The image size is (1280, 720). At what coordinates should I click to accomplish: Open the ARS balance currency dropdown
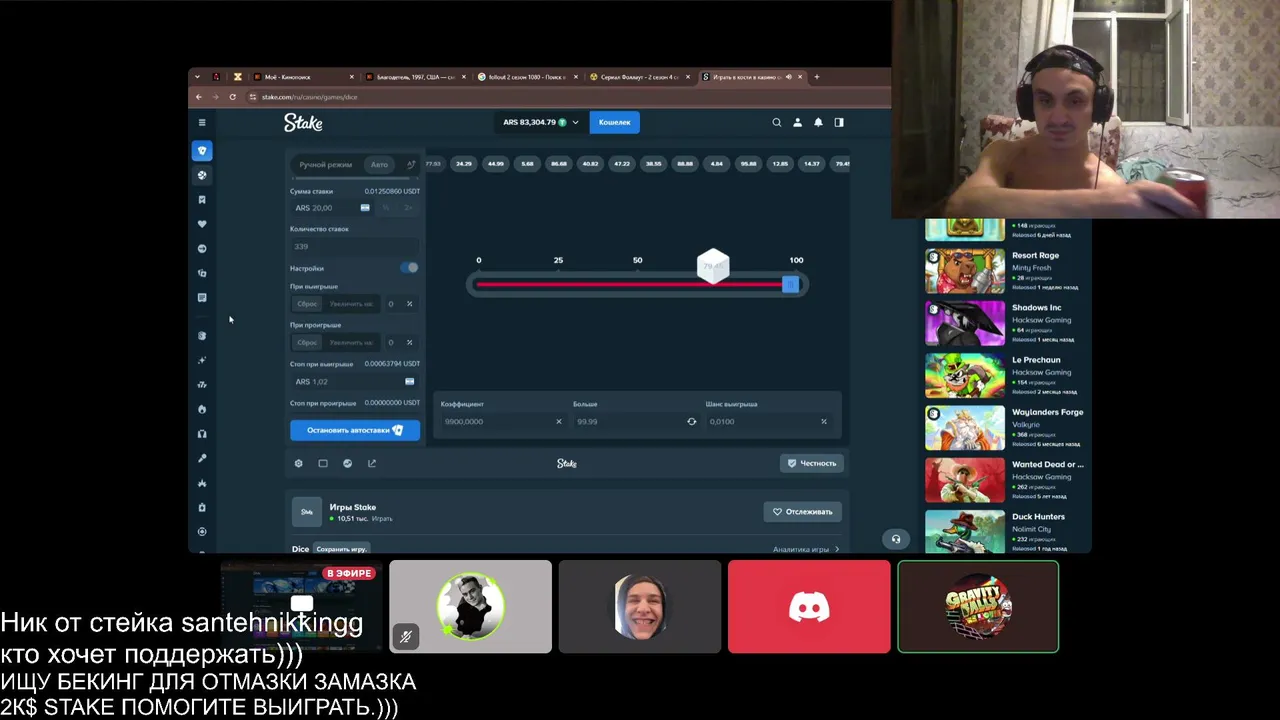[x=541, y=122]
